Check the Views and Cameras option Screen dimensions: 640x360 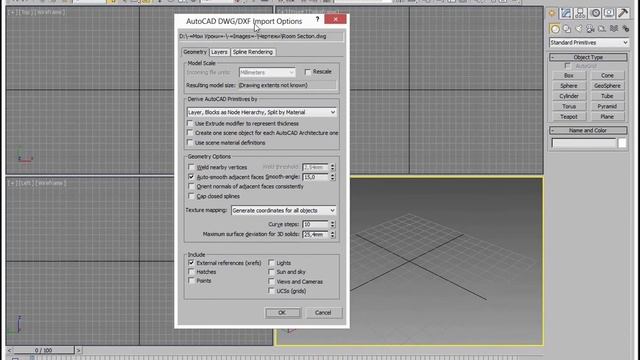point(271,281)
